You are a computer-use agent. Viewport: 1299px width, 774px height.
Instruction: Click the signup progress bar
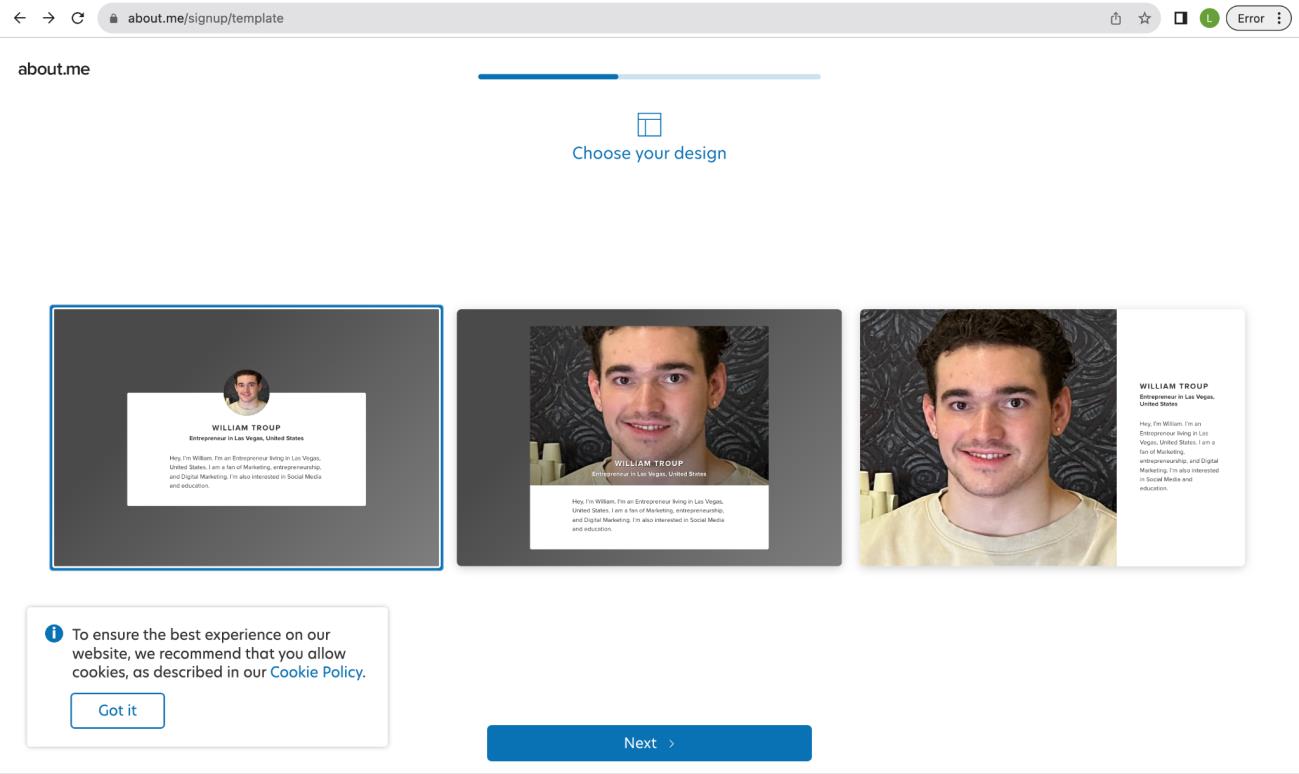click(649, 76)
